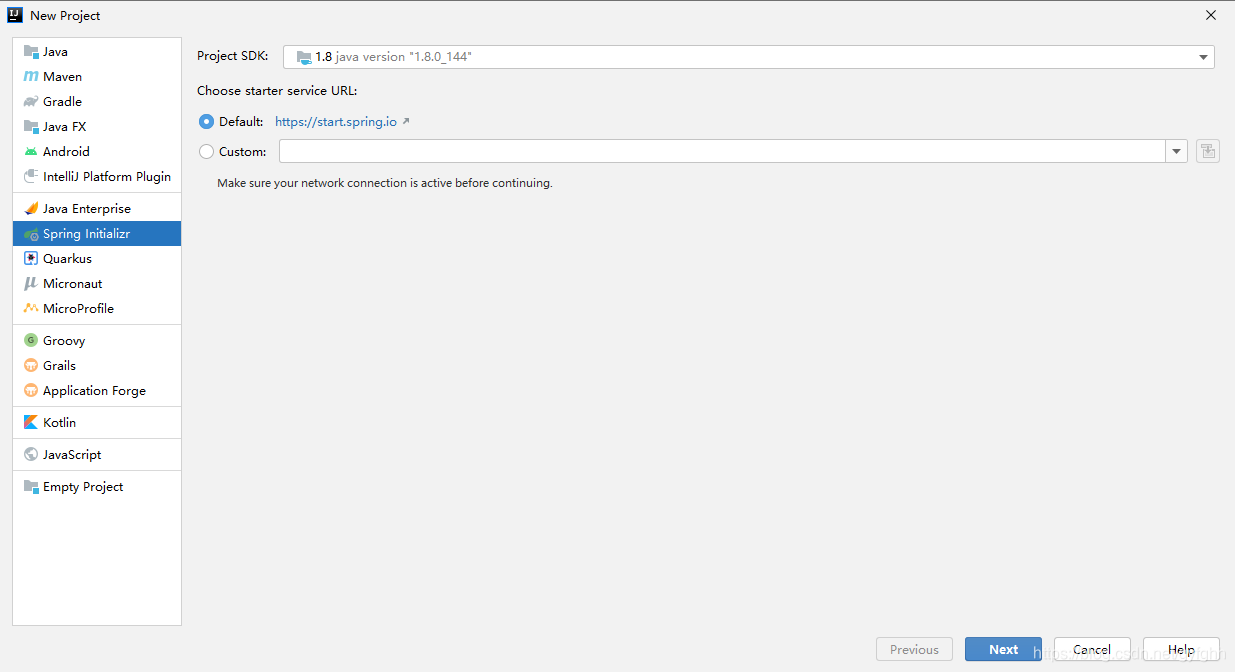Click the 'Choose starter service URL:' label

click(x=277, y=91)
